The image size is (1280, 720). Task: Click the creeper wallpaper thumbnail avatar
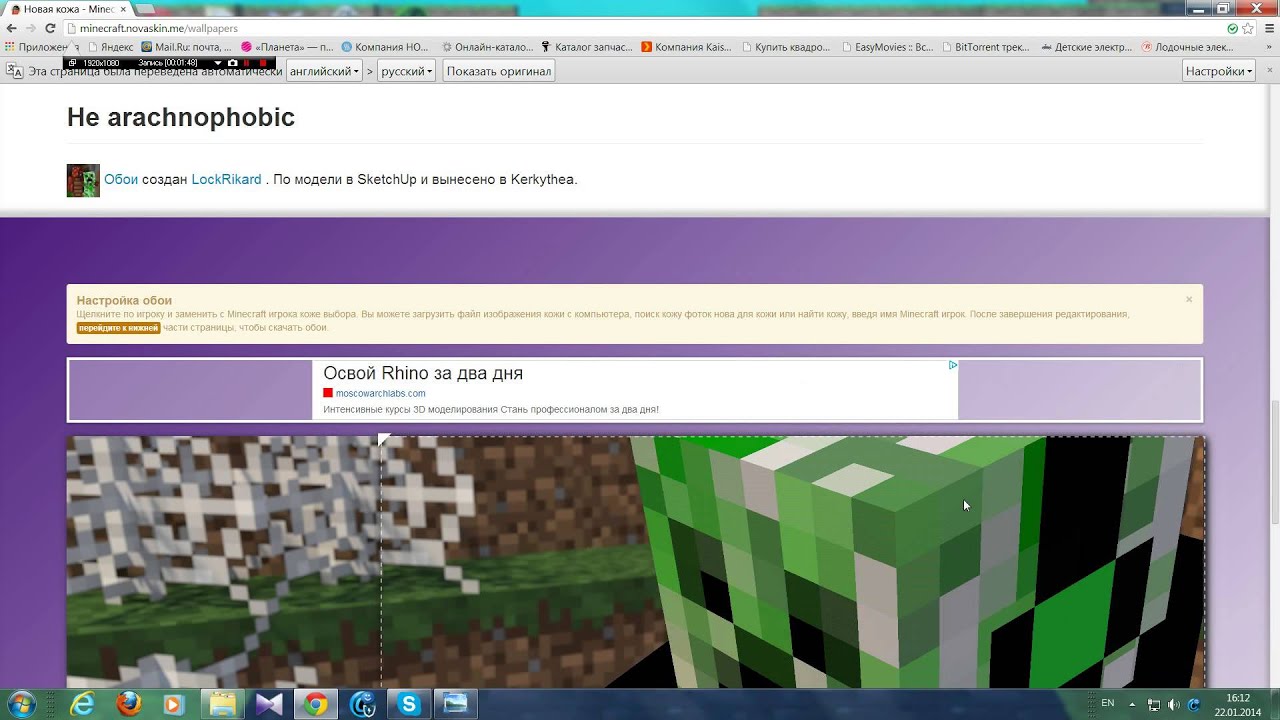83,180
